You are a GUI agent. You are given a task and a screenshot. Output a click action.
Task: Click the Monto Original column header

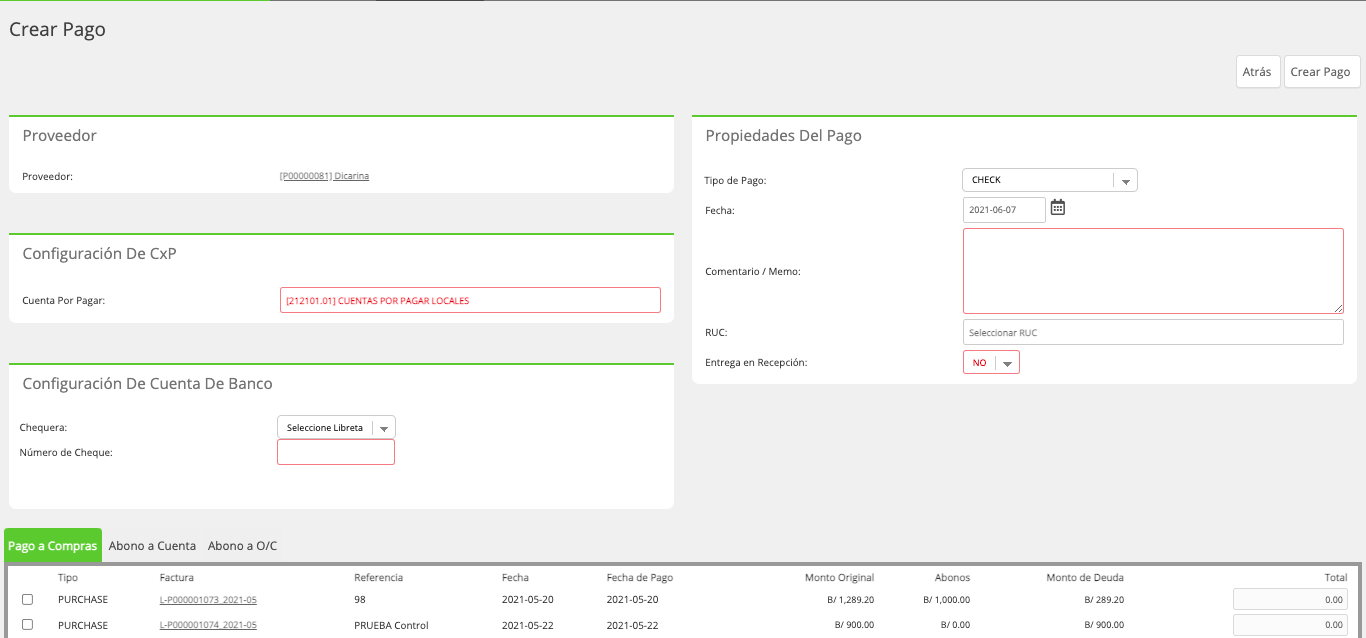[x=839, y=578]
